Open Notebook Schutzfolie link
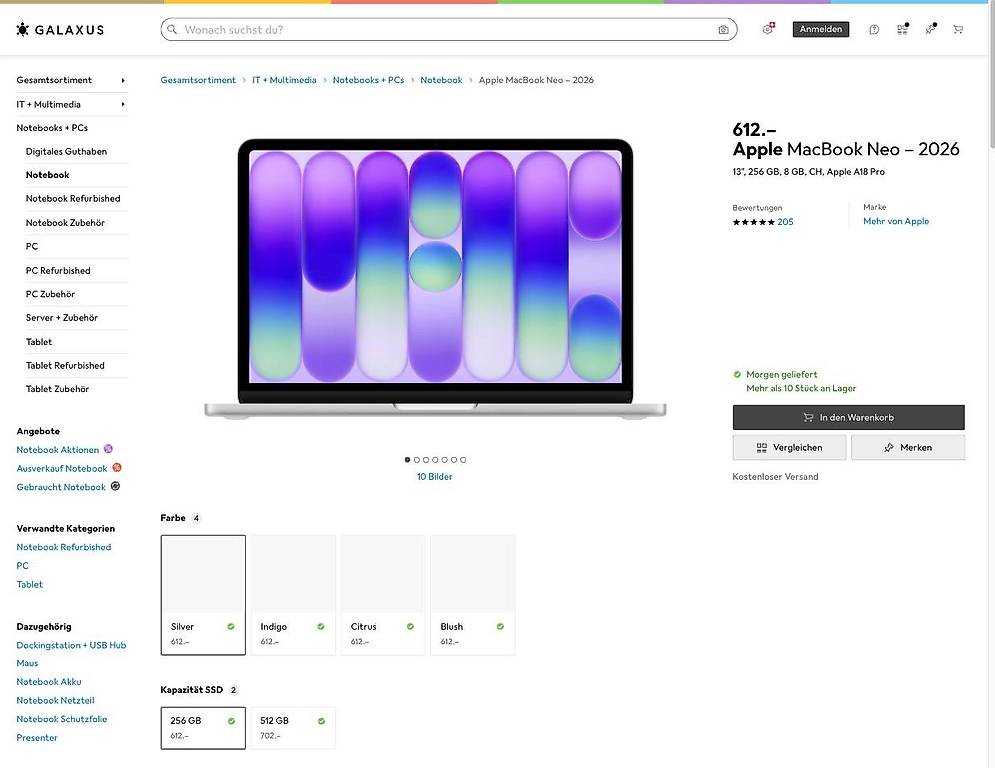Viewport: 995px width, 768px height. pos(62,718)
